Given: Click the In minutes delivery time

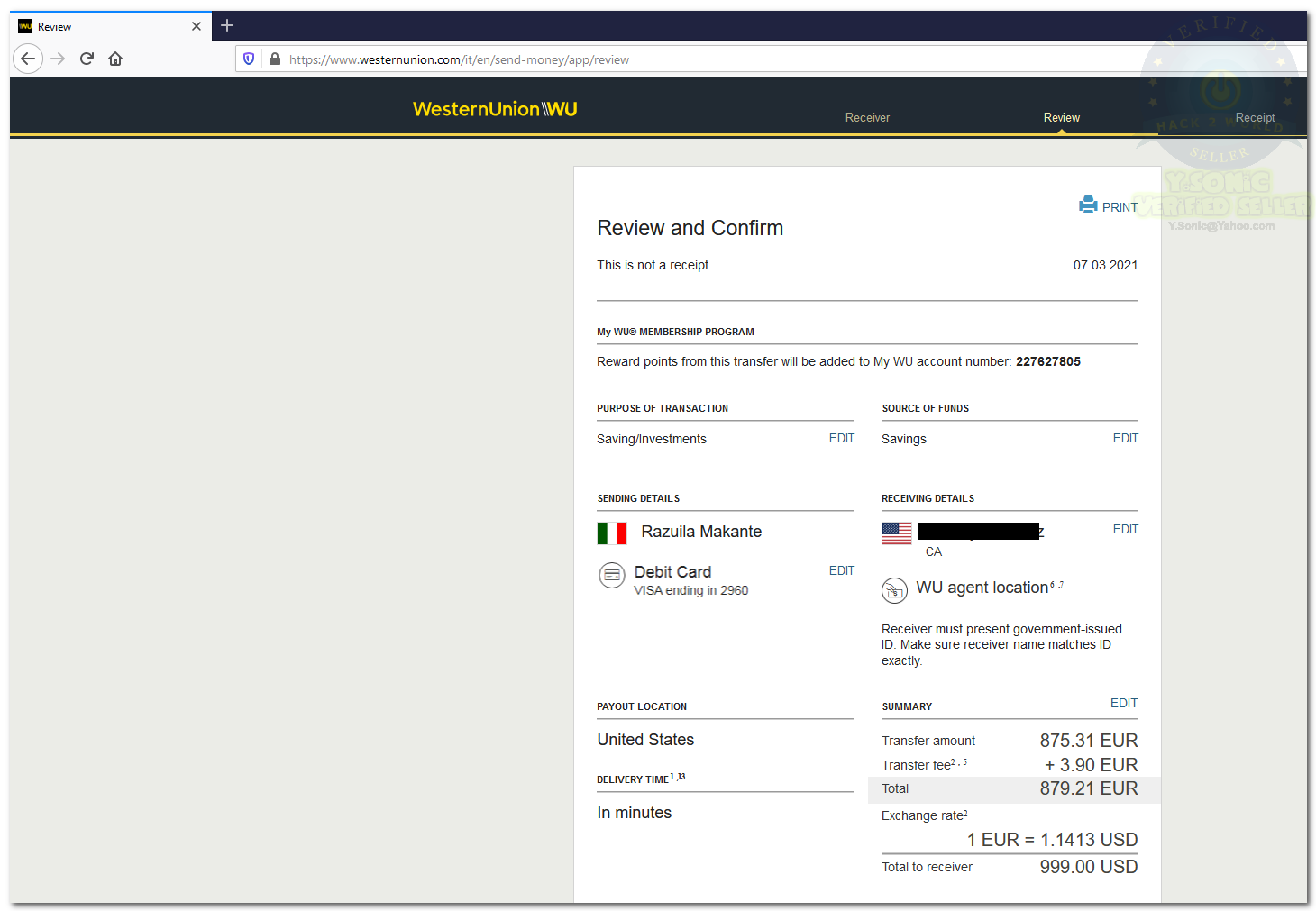Looking at the screenshot, I should tap(635, 813).
